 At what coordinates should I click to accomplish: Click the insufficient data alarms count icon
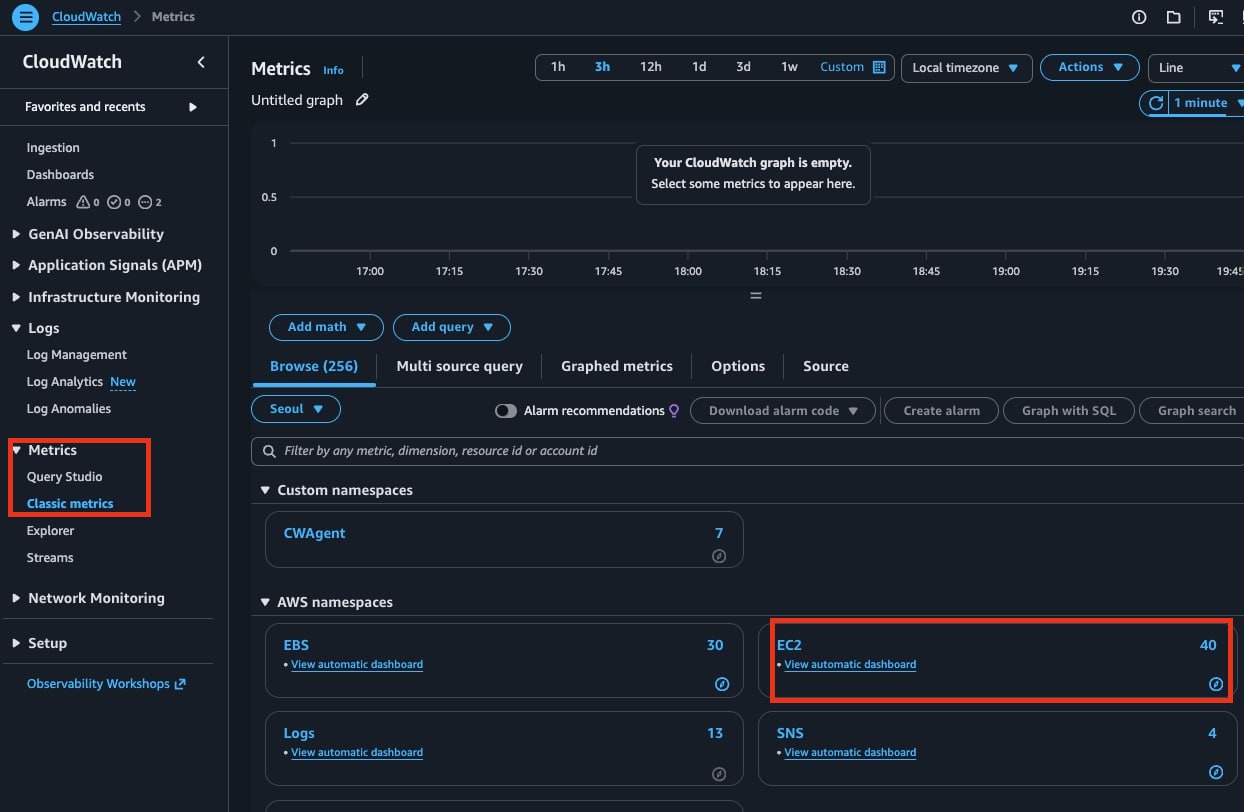144,202
